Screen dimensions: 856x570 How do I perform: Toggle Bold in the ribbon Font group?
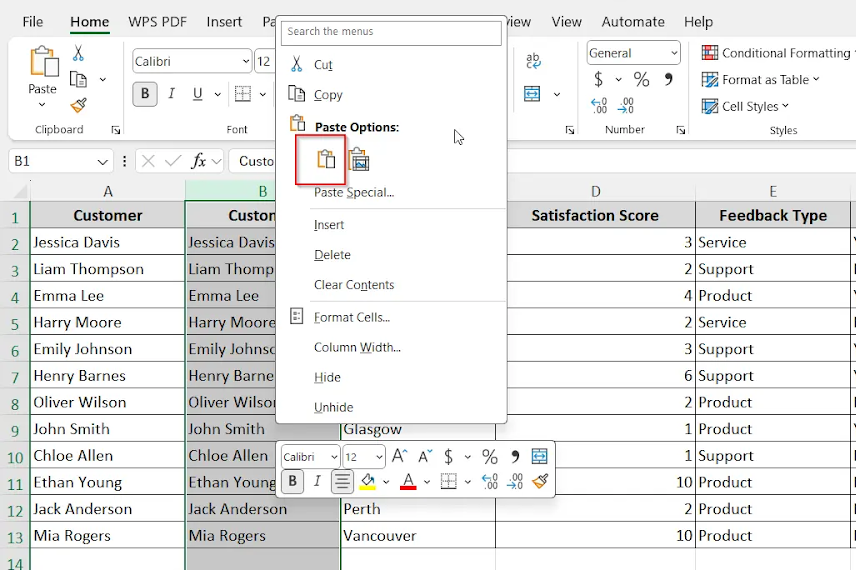click(x=145, y=94)
